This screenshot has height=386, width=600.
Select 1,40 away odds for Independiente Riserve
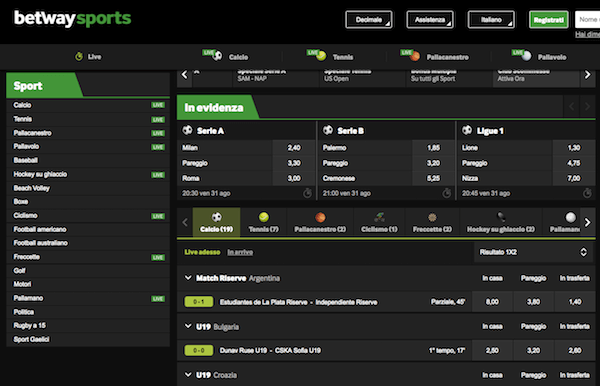tap(575, 302)
